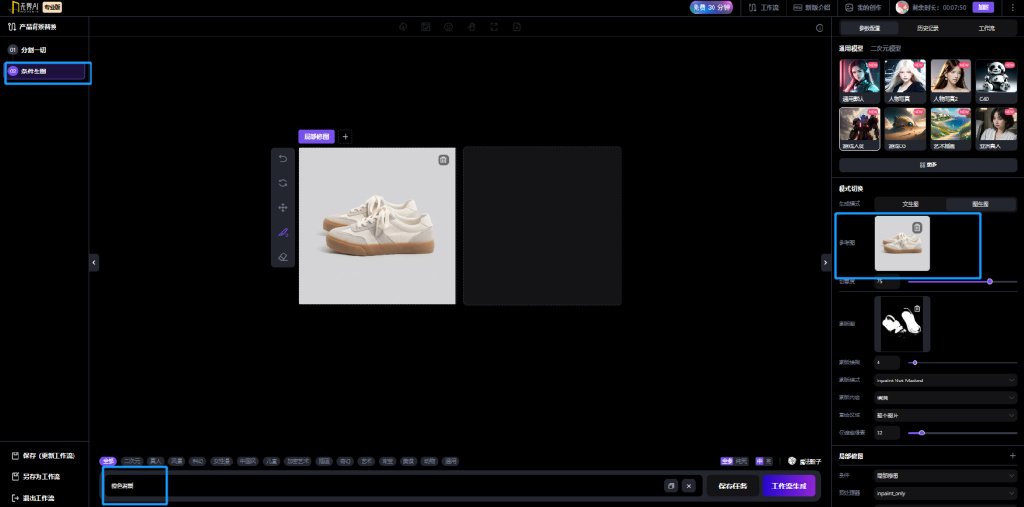Viewport: 1024px width, 507px height.
Task: Select the move tool with four arrows
Action: (x=283, y=208)
